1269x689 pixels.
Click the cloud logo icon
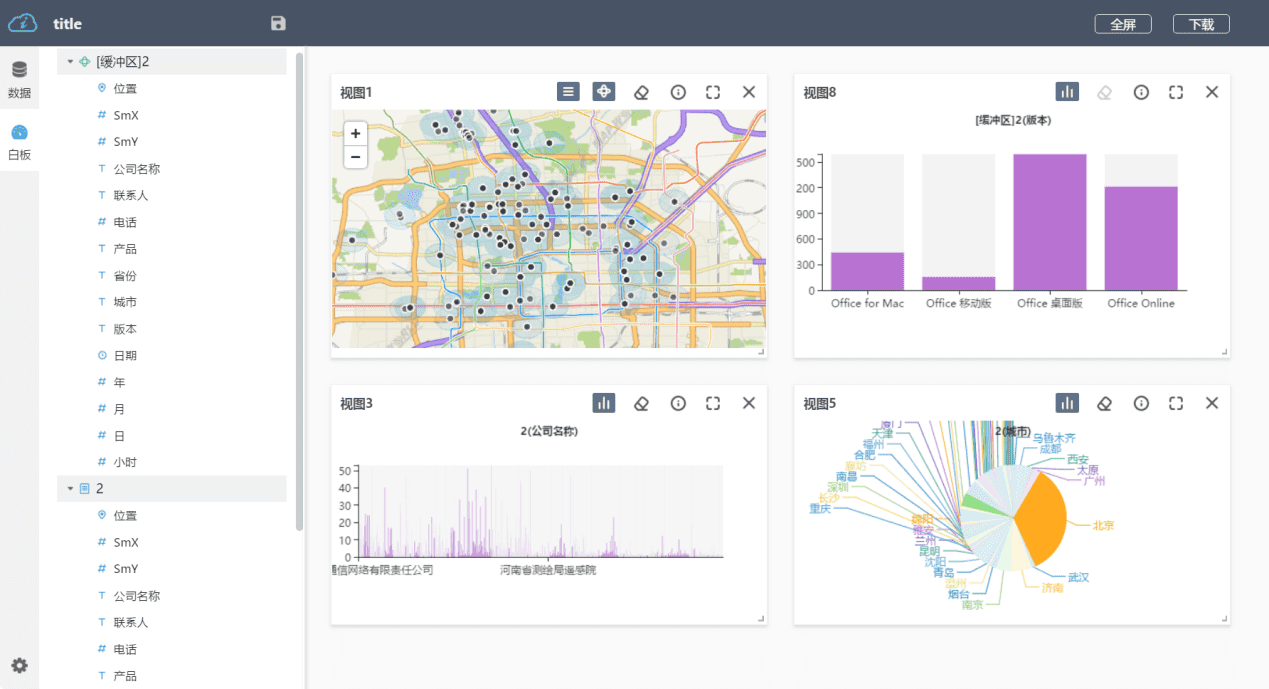[x=22, y=23]
